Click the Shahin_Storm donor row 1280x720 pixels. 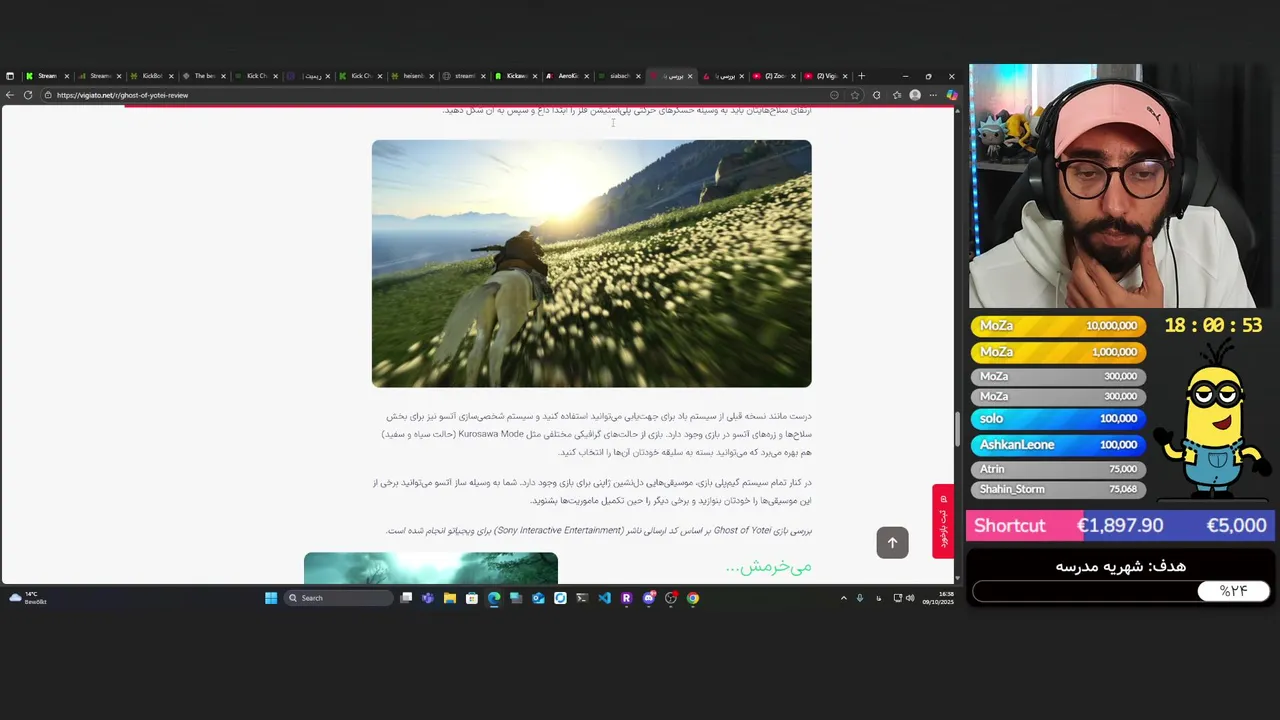pyautogui.click(x=1058, y=489)
